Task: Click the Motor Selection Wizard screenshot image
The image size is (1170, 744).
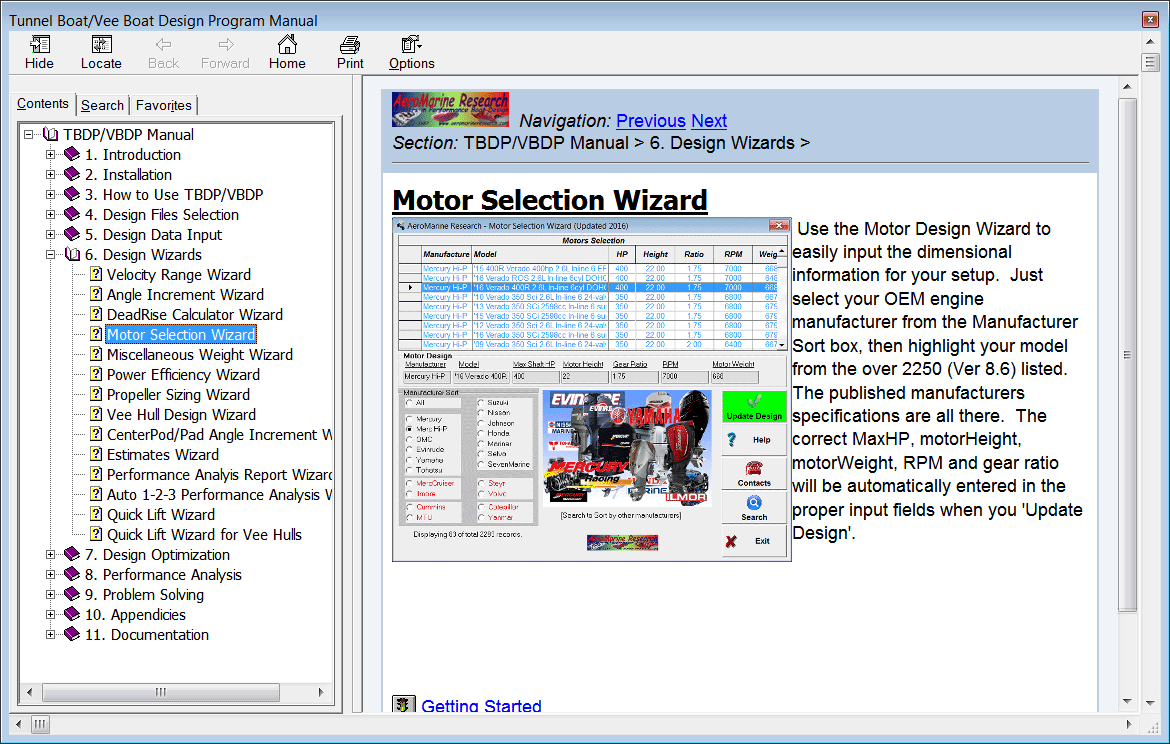Action: (x=592, y=389)
